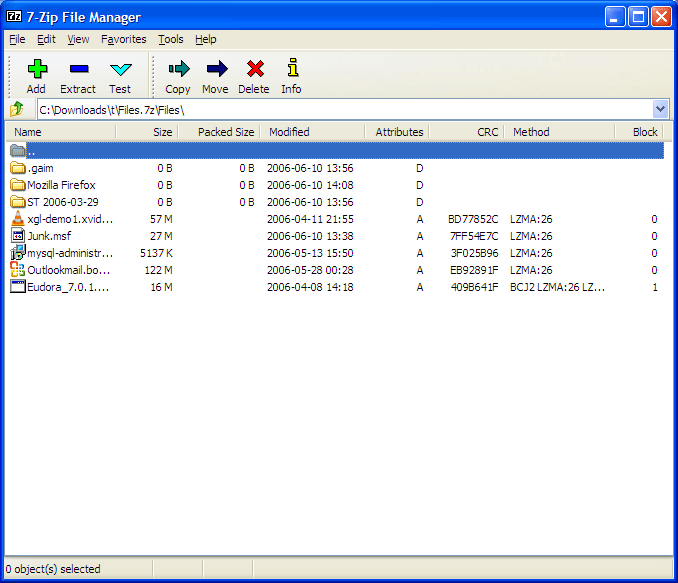
Task: Click into the address path field
Action: 345,109
